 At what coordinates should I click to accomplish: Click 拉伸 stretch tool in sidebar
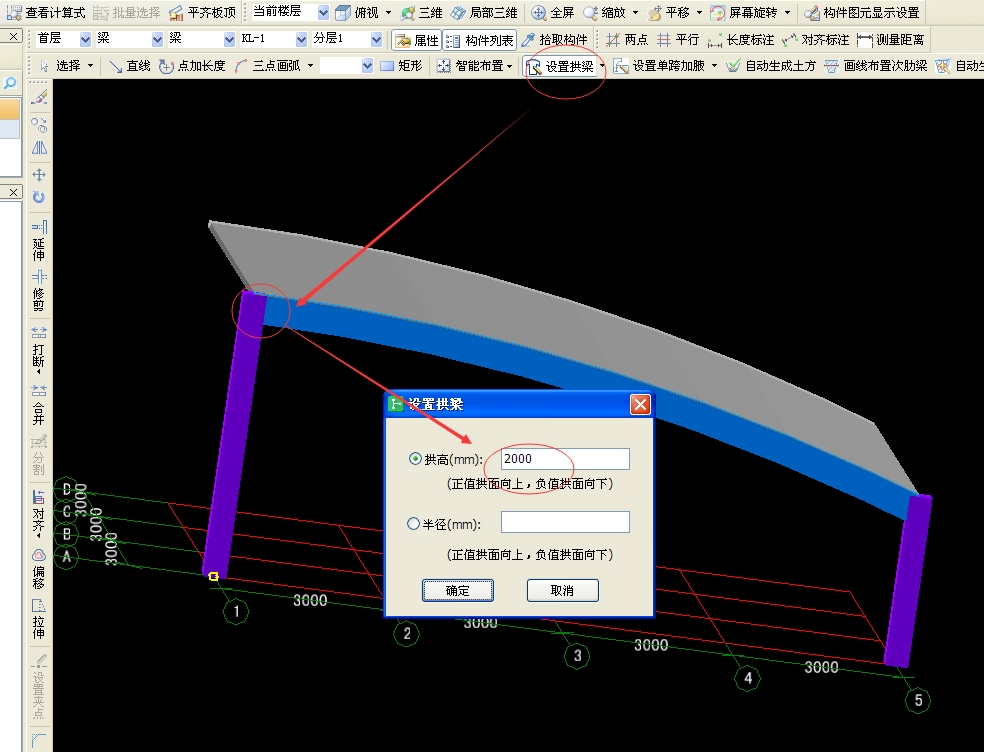(x=39, y=618)
